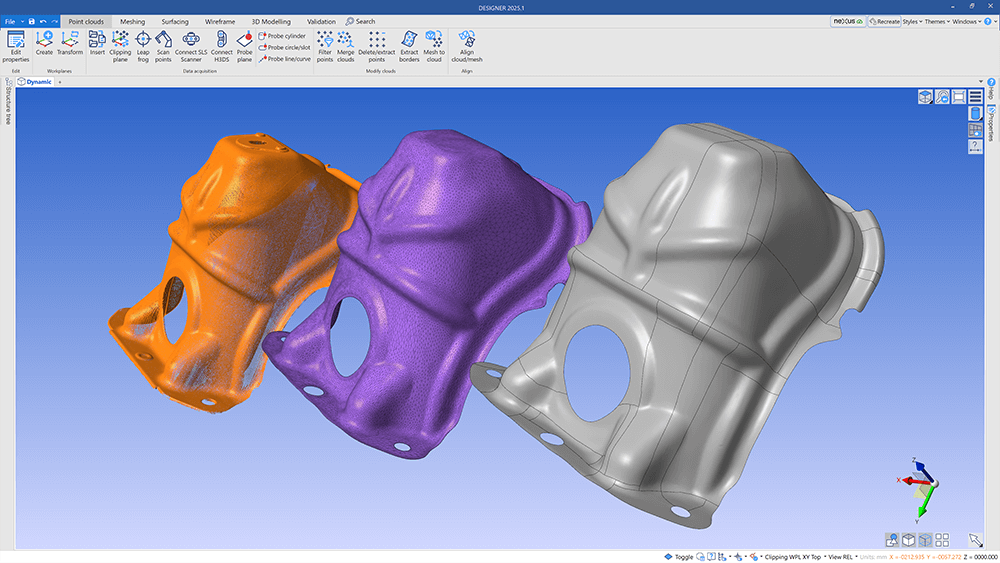Expand the view tabs list arrow

(981, 82)
